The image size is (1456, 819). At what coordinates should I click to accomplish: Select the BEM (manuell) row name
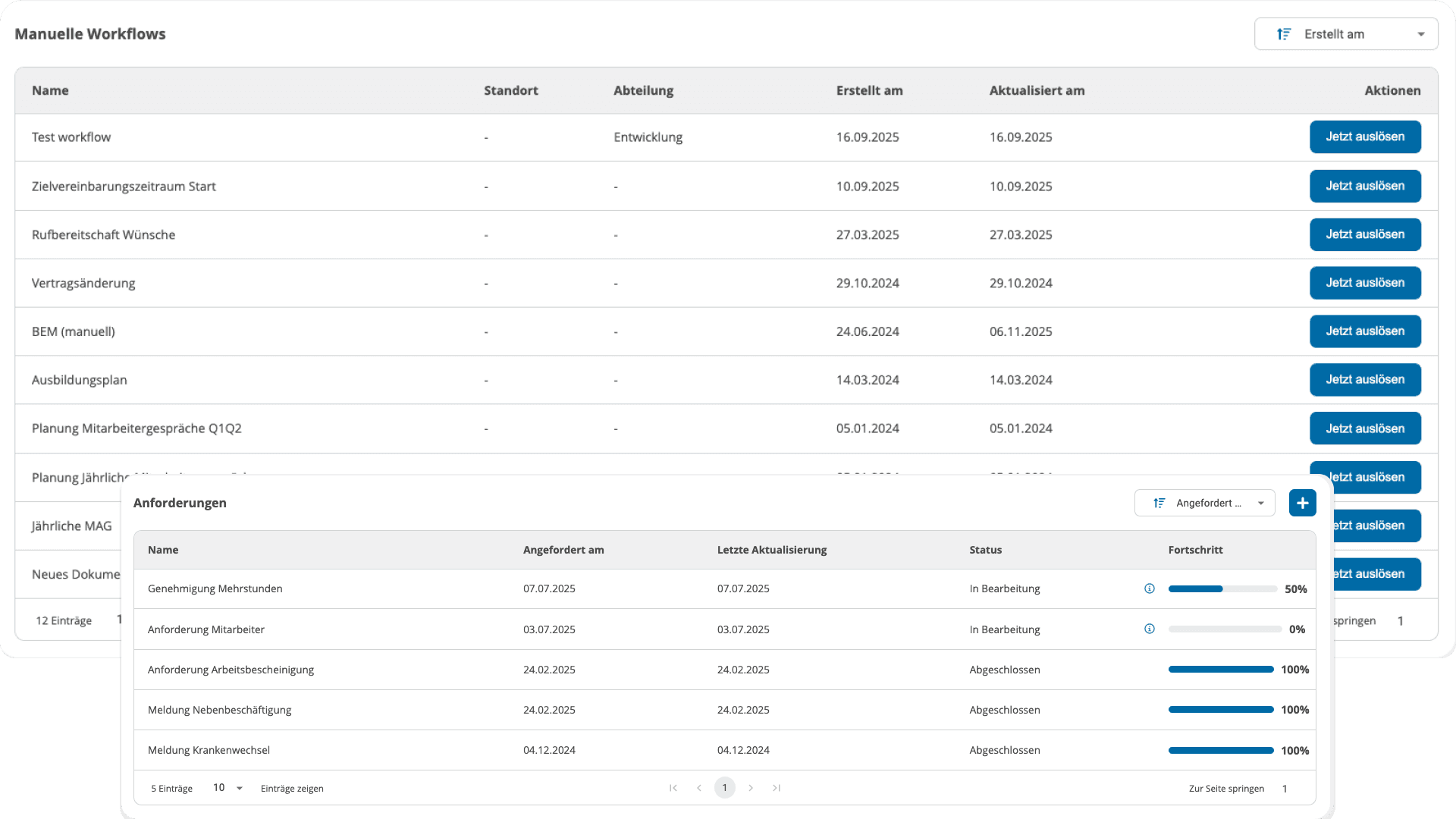tap(74, 331)
